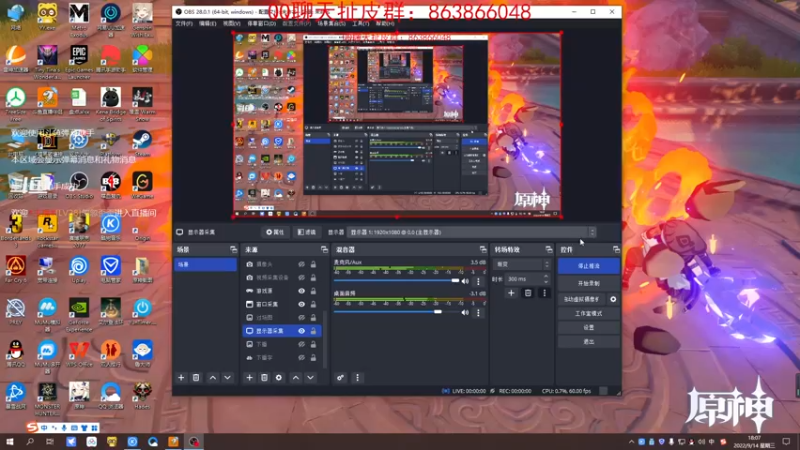Image resolution: width=800 pixels, height=450 pixels.
Task: Open the 视图(V) menu
Action: coord(232,23)
